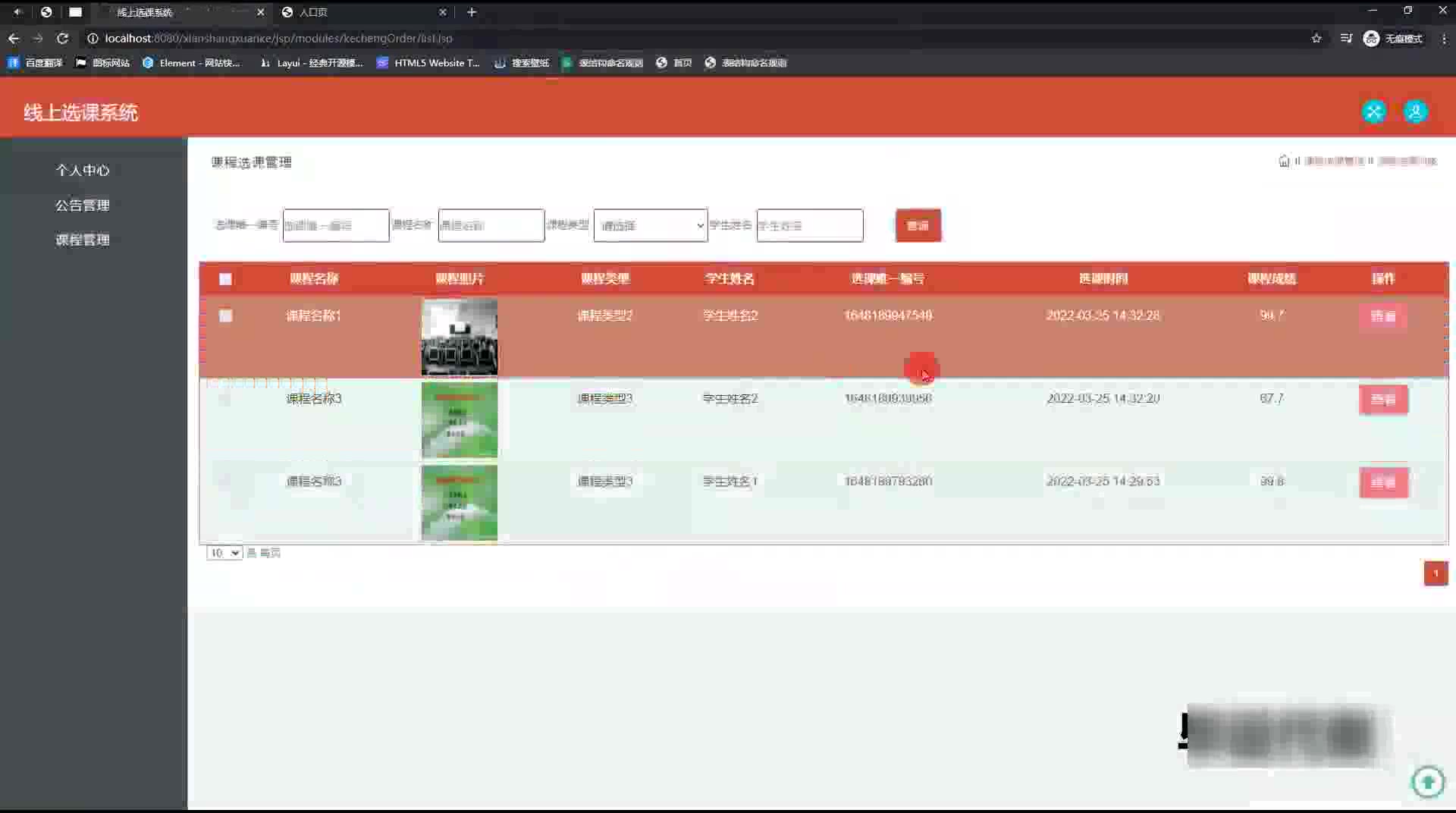Click the browser back arrow
Viewport: 1456px width, 813px height.
pos(14,38)
